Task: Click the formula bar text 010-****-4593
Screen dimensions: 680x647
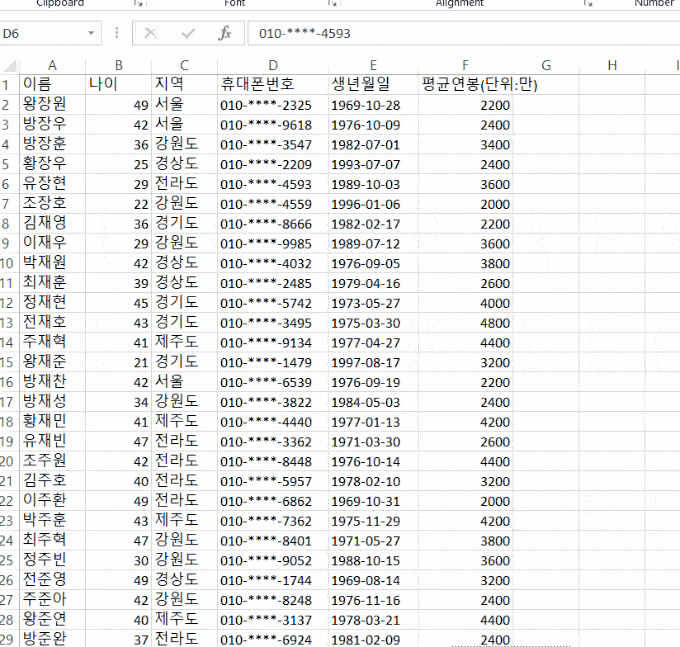Action: pyautogui.click(x=304, y=33)
